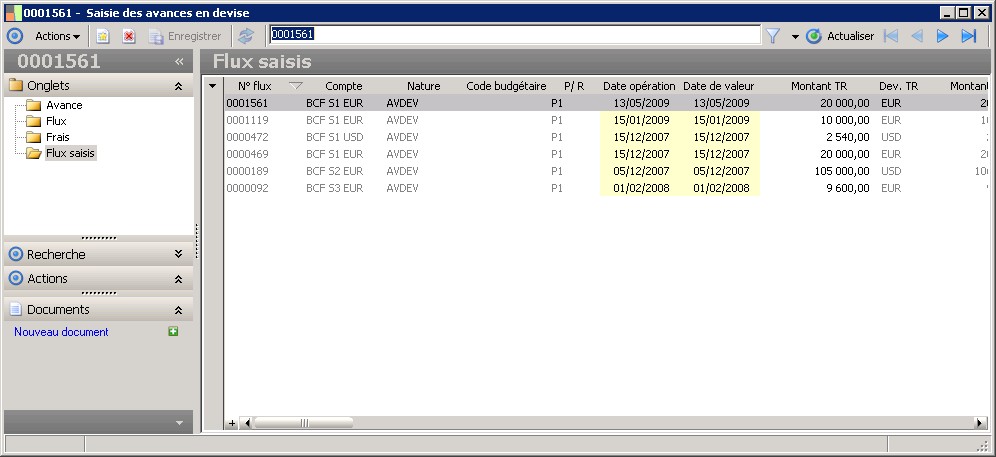
Task: Collapse the Onglets panel section
Action: point(178,86)
